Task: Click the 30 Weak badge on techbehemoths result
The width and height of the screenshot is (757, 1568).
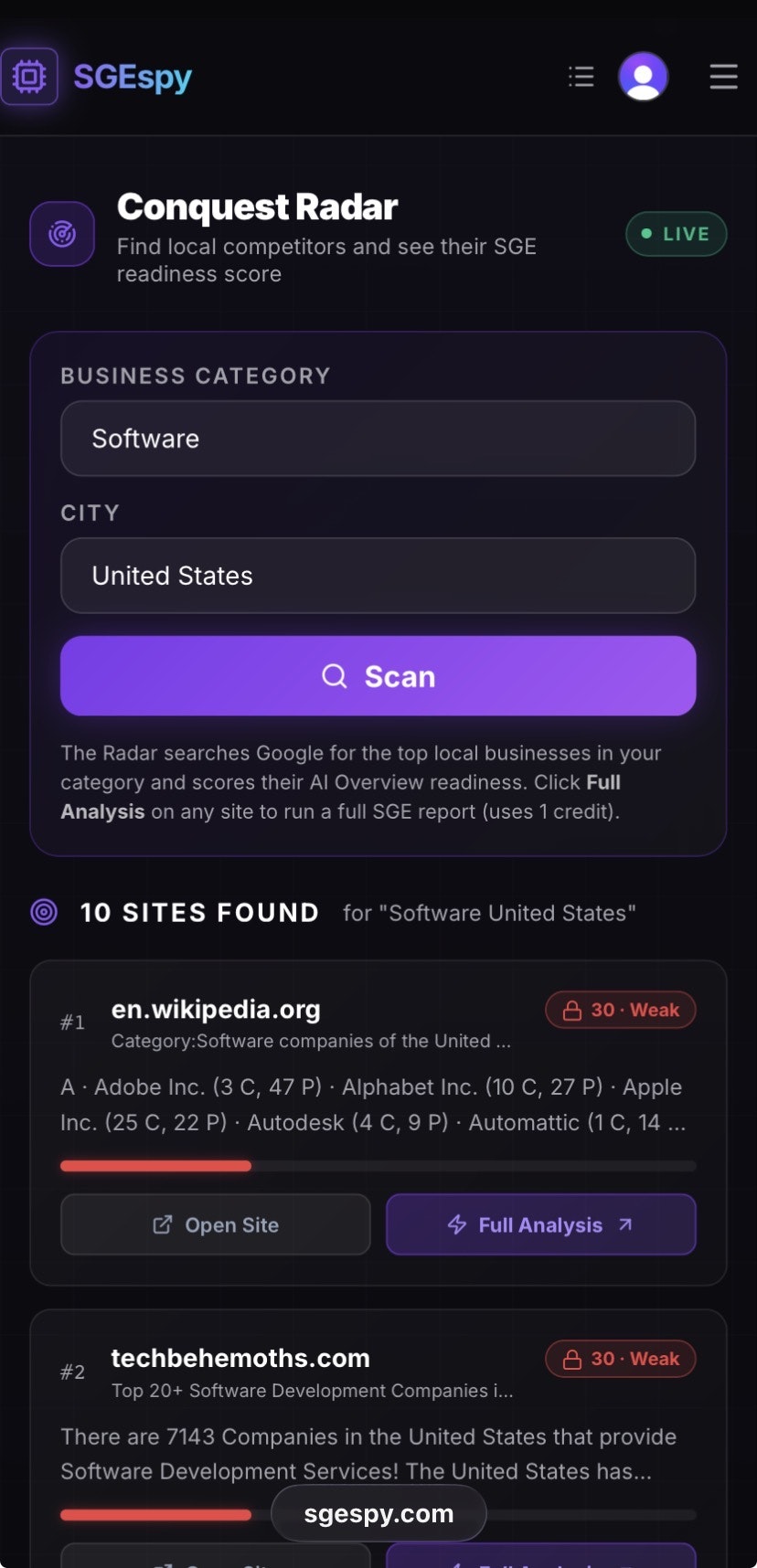Action: pos(621,1359)
